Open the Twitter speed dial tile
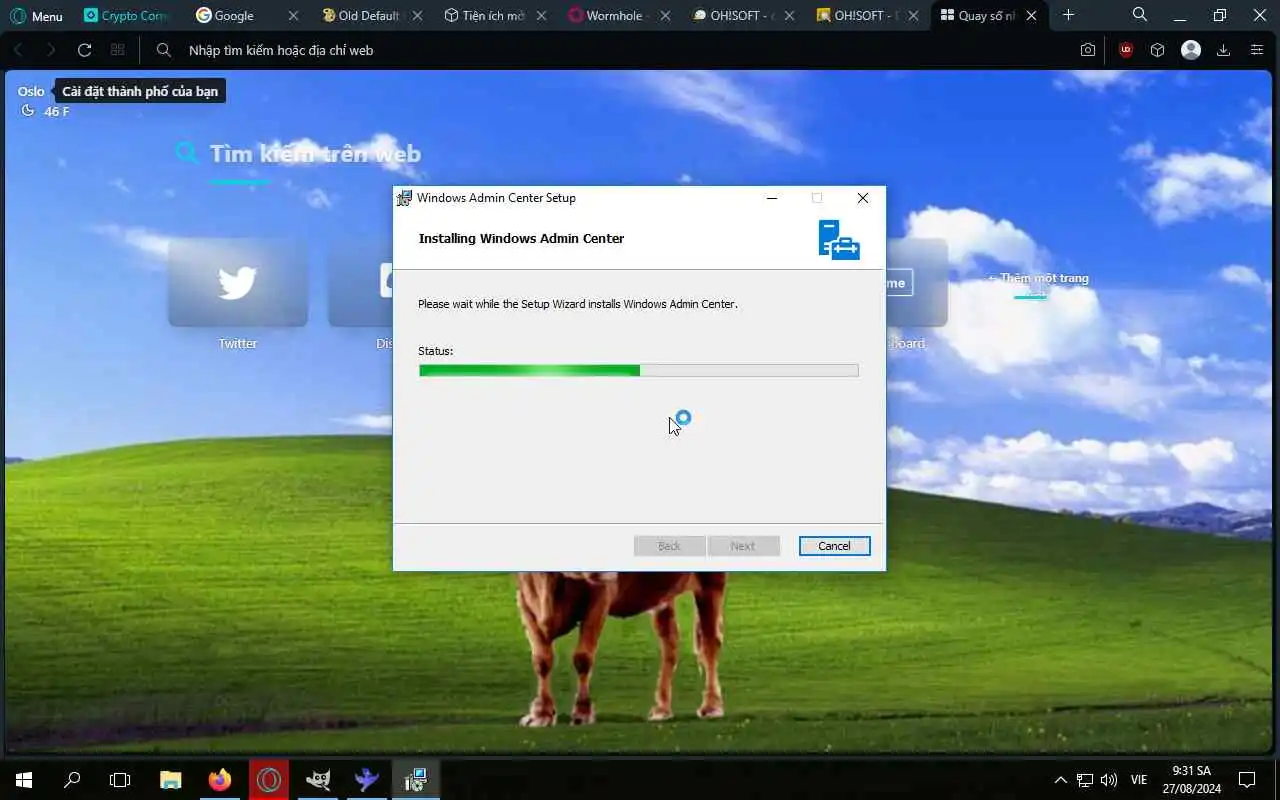The image size is (1280, 800). (x=238, y=282)
